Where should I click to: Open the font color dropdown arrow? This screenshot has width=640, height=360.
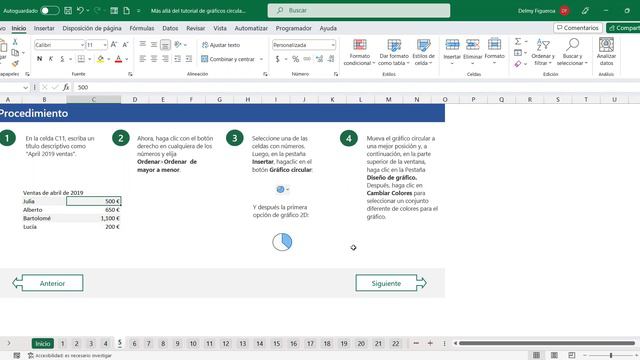tap(127, 60)
